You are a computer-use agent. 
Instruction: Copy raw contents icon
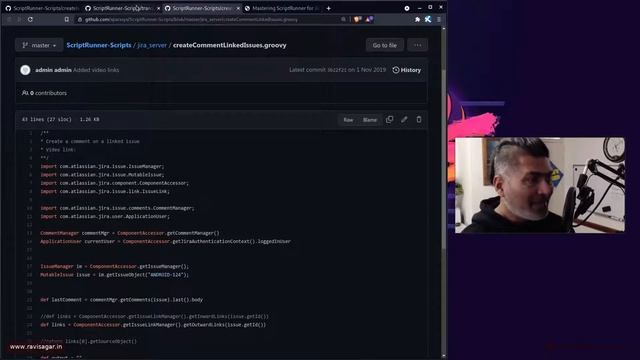pyautogui.click(x=389, y=120)
